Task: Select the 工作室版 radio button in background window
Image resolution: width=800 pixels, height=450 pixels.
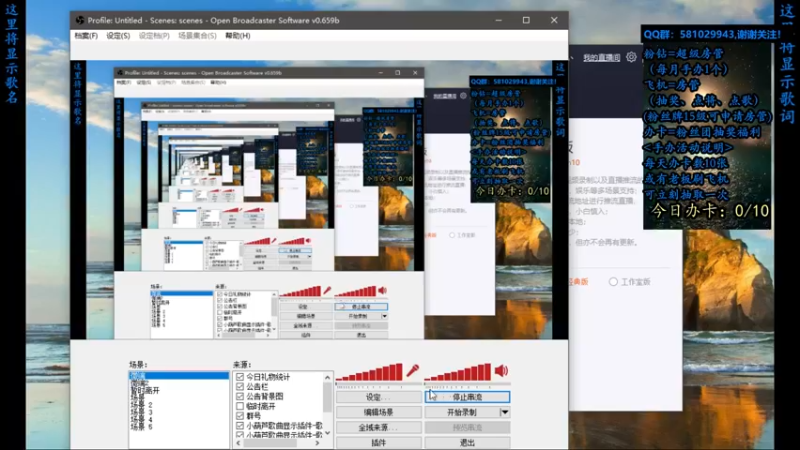Action: [613, 282]
